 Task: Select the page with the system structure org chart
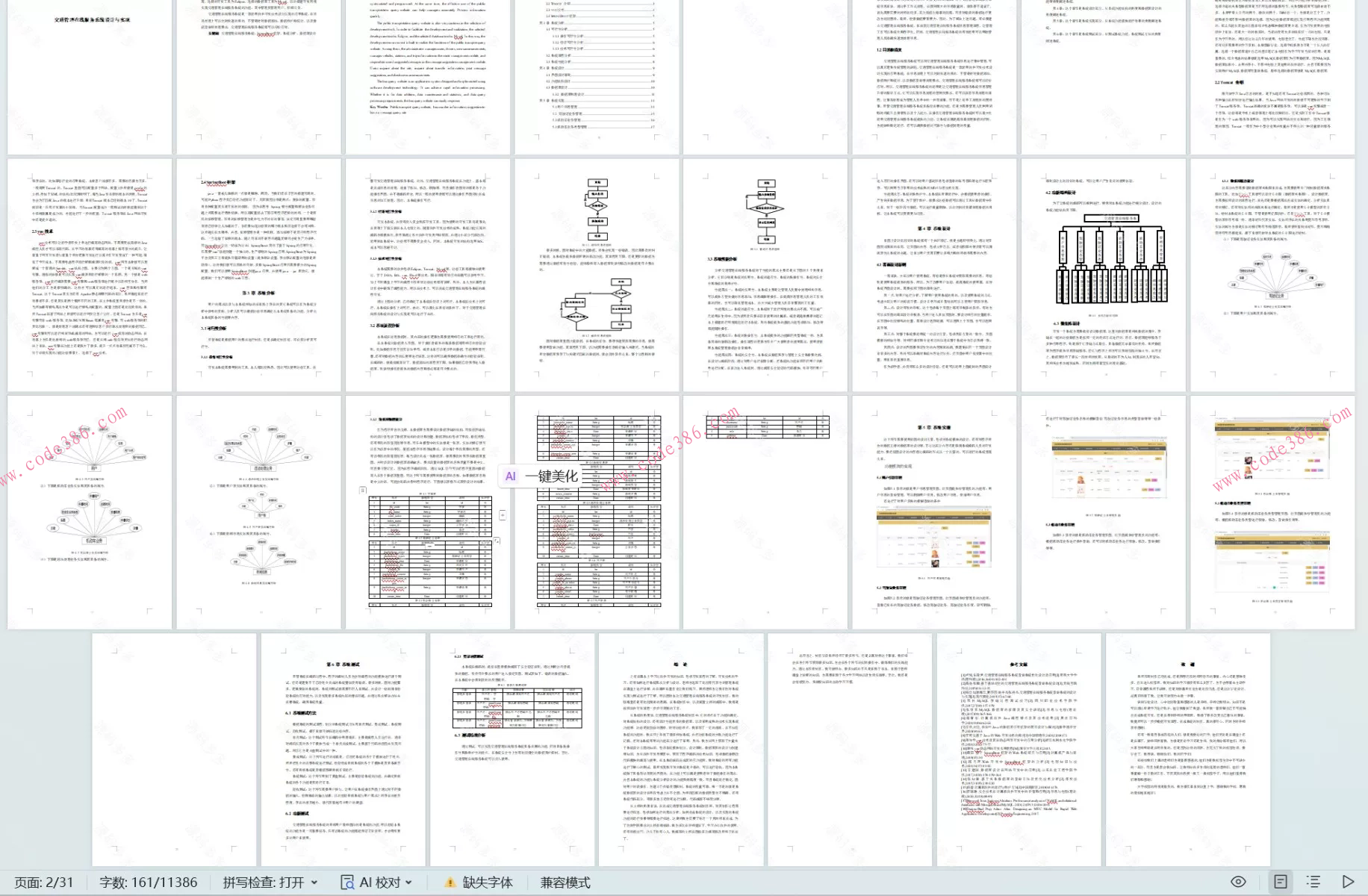1103,275
